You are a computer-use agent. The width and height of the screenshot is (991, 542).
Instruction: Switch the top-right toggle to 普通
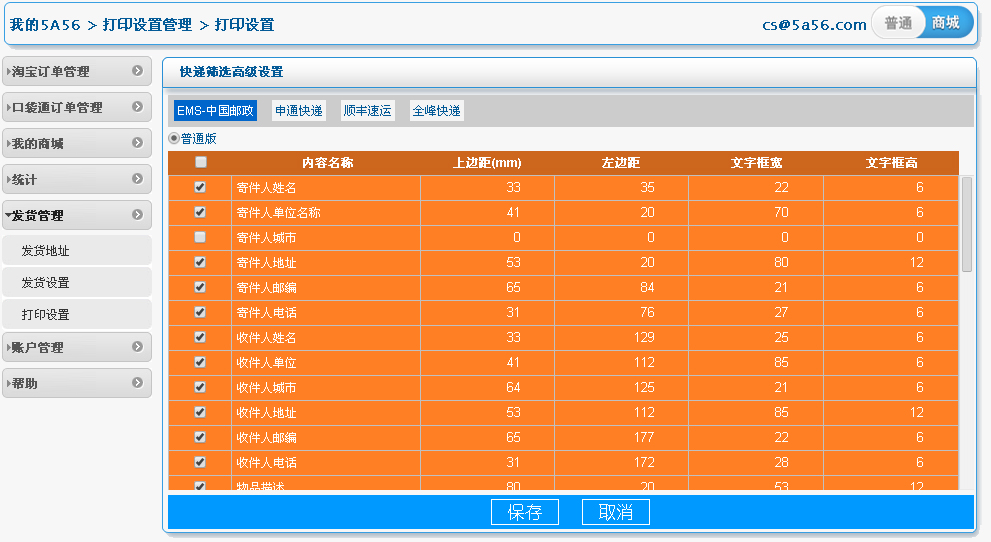[897, 23]
